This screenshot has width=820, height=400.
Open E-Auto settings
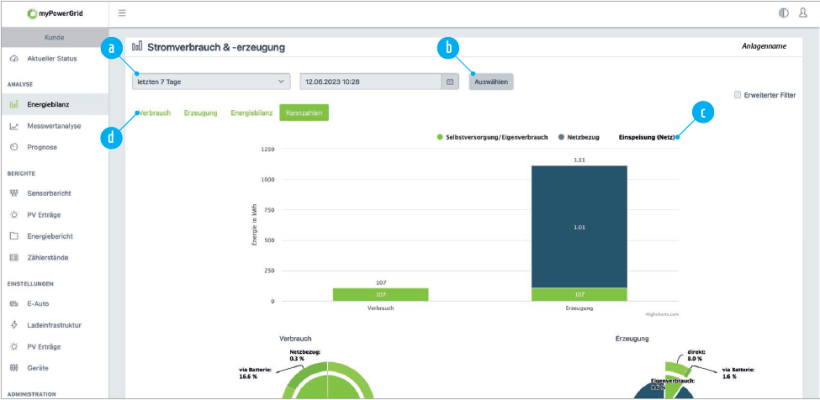pos(40,302)
